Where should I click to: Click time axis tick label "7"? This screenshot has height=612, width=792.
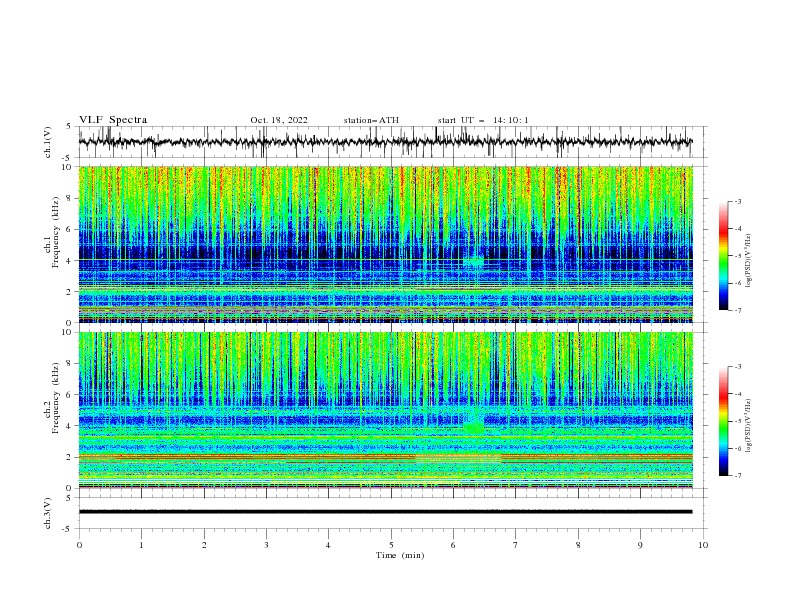tap(516, 545)
